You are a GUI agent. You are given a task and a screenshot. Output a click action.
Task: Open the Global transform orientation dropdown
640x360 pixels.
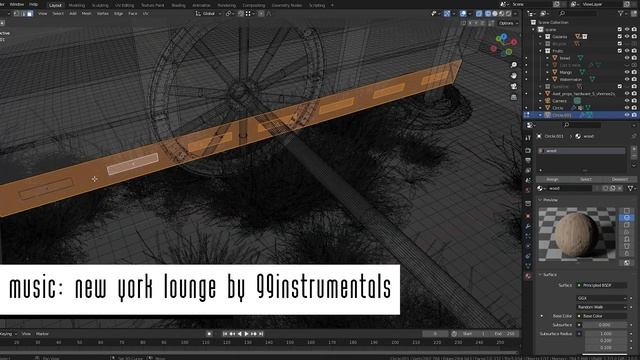pyautogui.click(x=209, y=13)
